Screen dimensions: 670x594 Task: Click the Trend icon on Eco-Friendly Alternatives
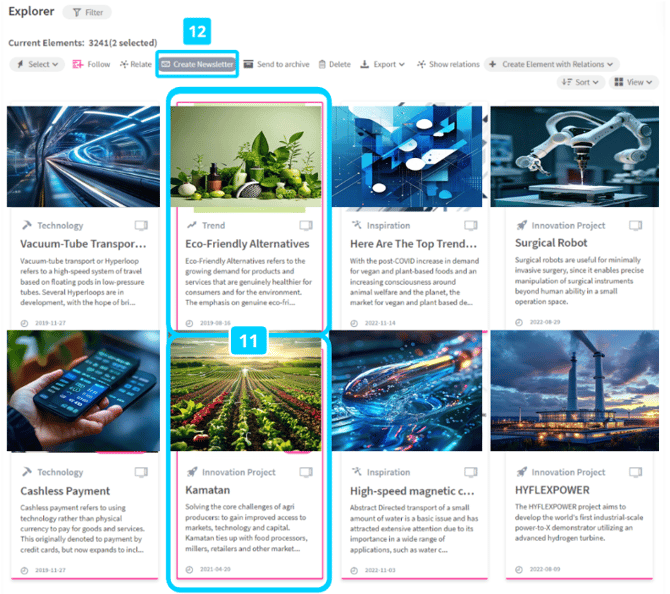click(x=191, y=225)
